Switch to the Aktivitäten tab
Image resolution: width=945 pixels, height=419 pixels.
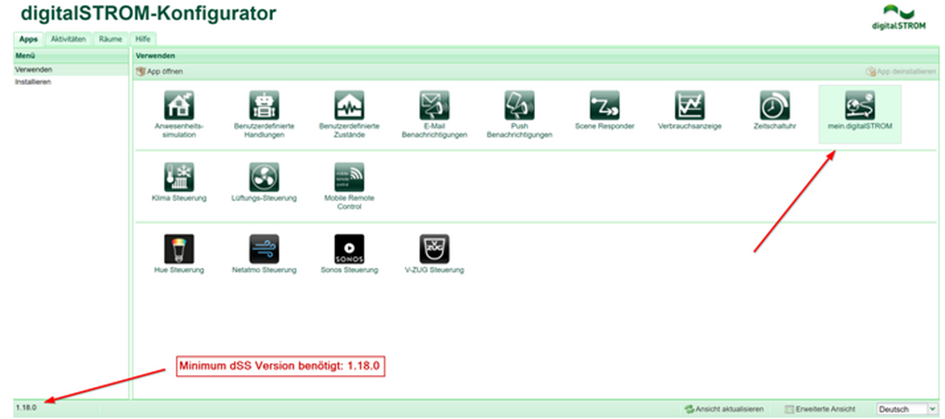[x=69, y=38]
